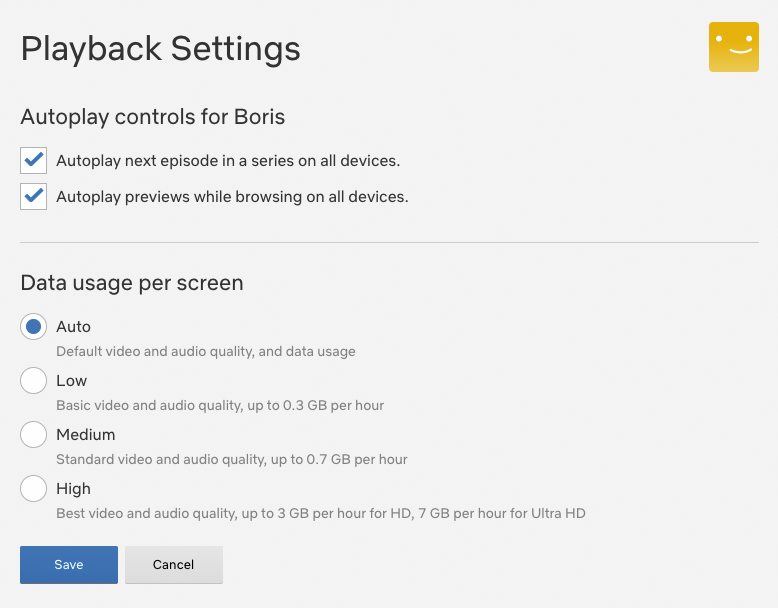The width and height of the screenshot is (778, 608).
Task: Choose the High data usage radio button
Action: coord(33,489)
